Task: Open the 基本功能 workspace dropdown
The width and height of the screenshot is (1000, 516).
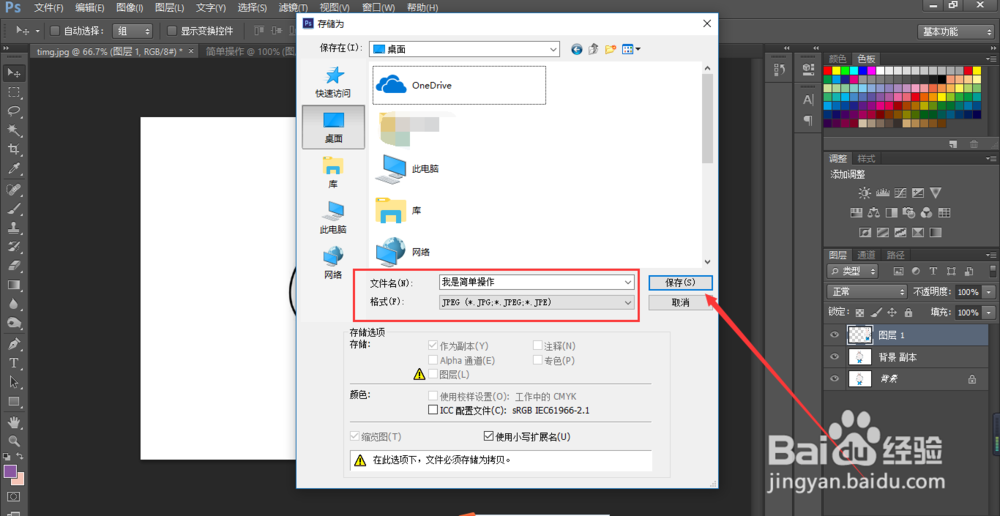Action: (955, 31)
